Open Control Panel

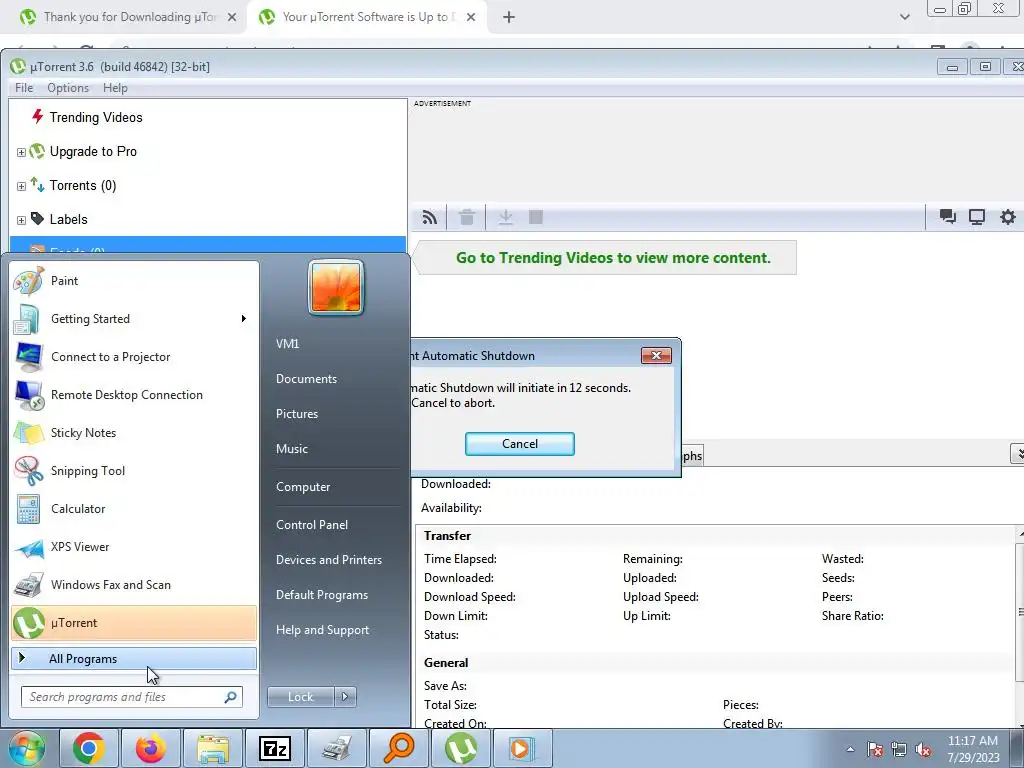pyautogui.click(x=312, y=525)
